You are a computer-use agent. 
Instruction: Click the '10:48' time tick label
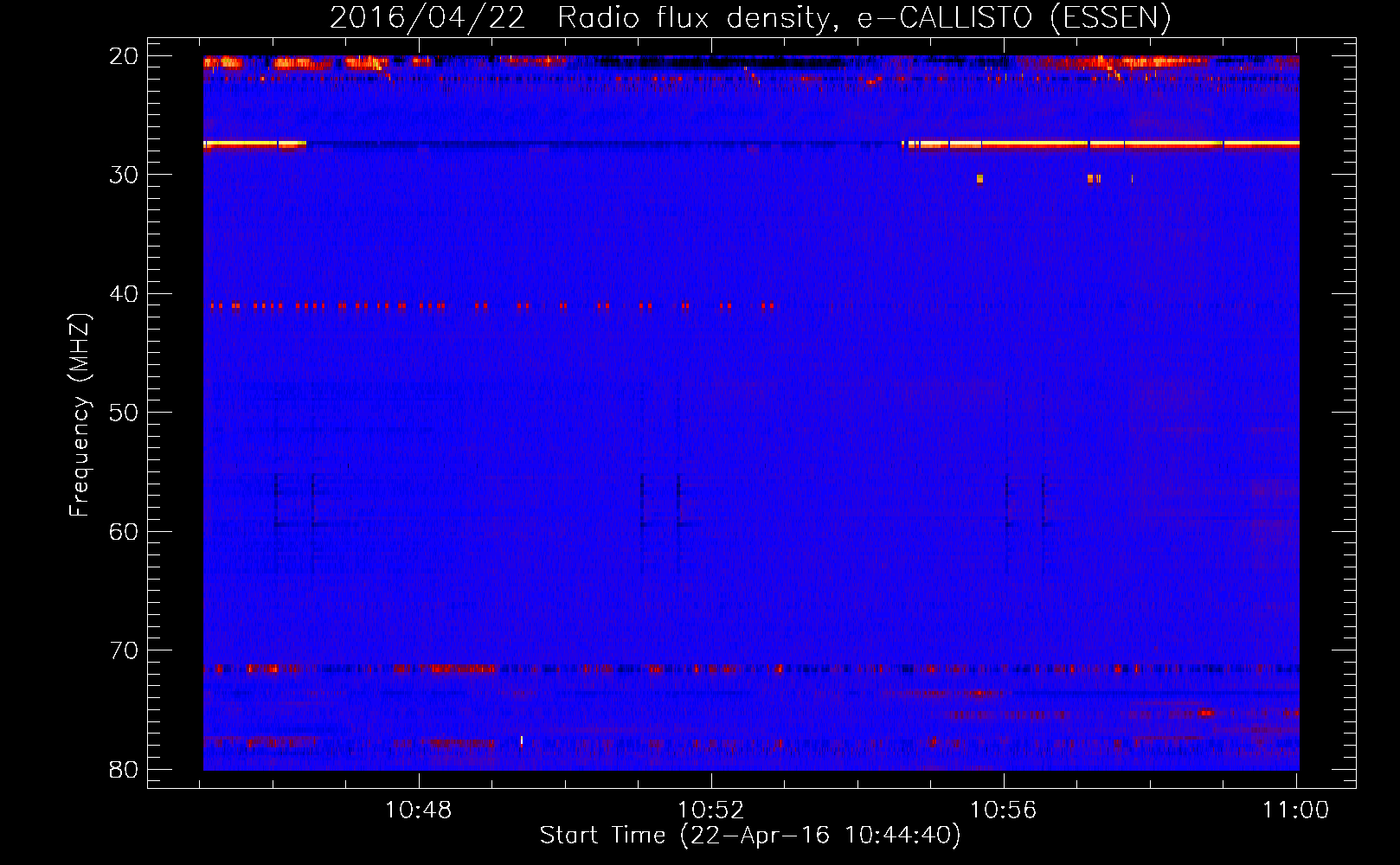(x=418, y=811)
